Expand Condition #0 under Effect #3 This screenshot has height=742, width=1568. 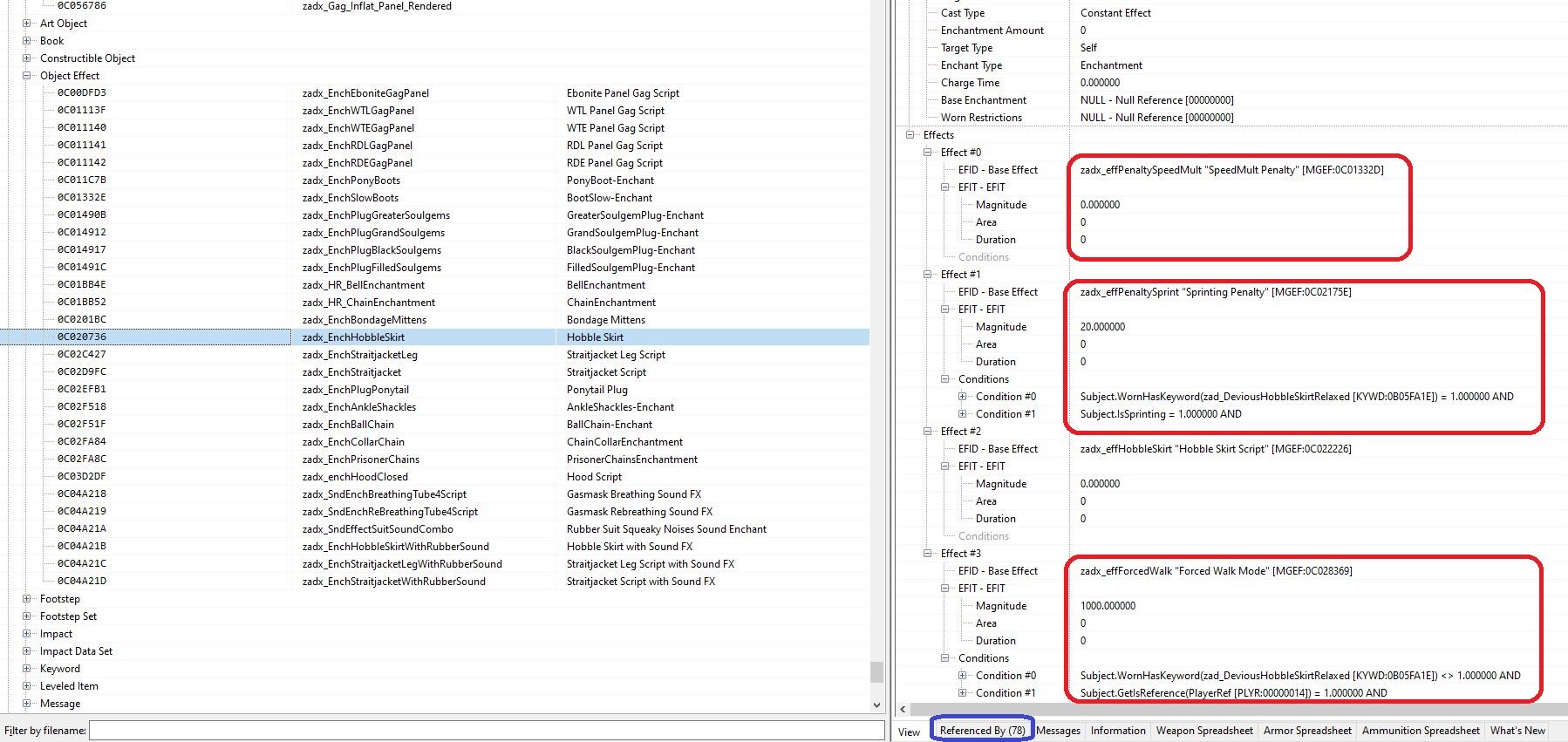963,676
